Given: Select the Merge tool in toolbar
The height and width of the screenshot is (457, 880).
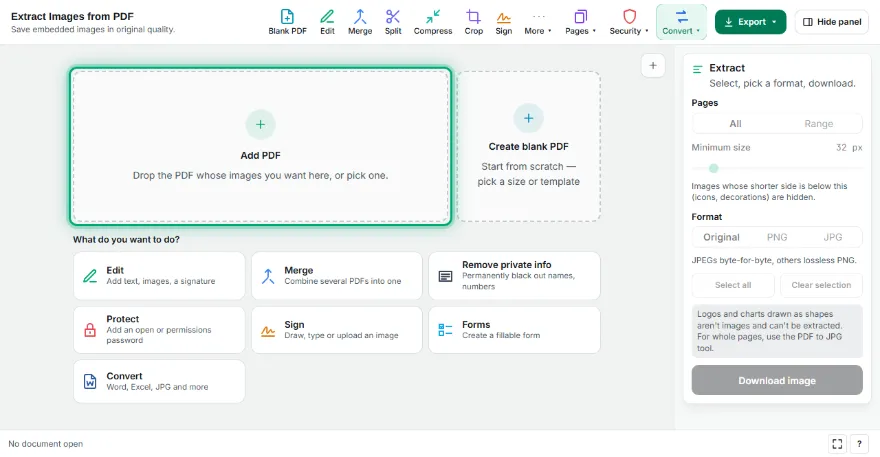Looking at the screenshot, I should click(360, 22).
